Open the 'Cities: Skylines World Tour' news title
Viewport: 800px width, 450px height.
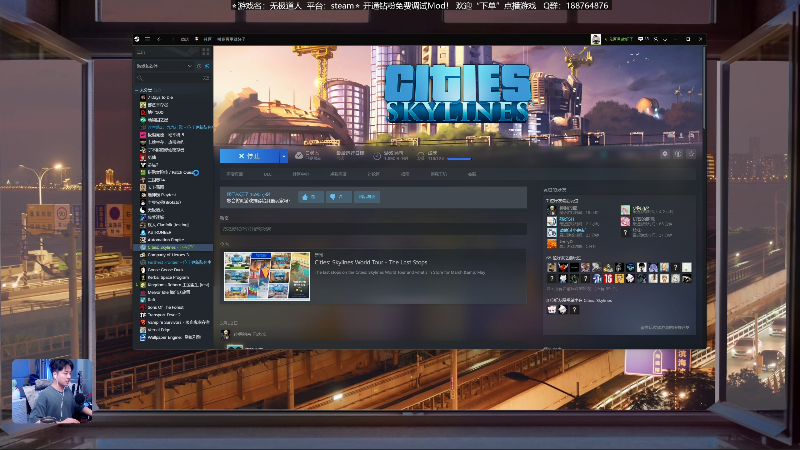click(x=371, y=262)
